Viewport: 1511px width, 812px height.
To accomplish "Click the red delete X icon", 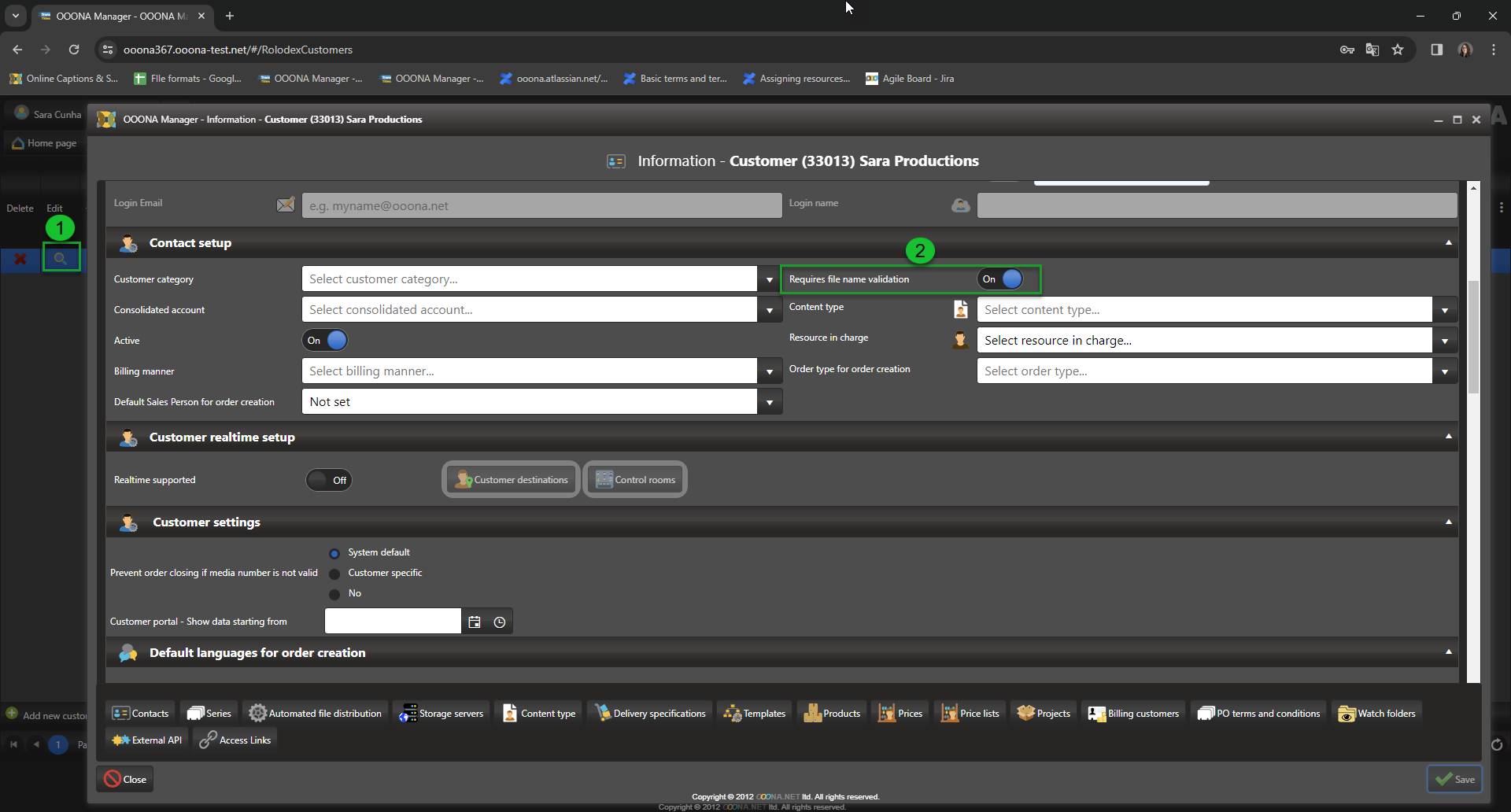I will pos(20,258).
